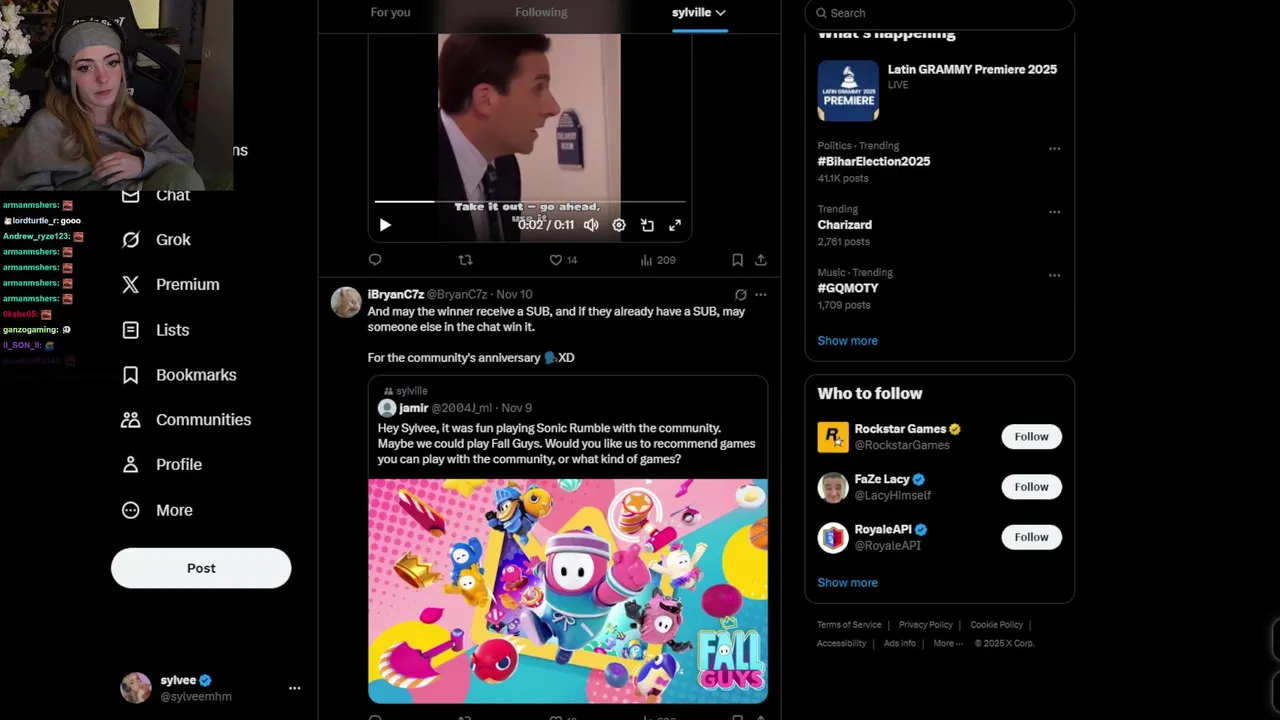The height and width of the screenshot is (720, 1280).
Task: Repost the video post
Action: click(x=465, y=260)
